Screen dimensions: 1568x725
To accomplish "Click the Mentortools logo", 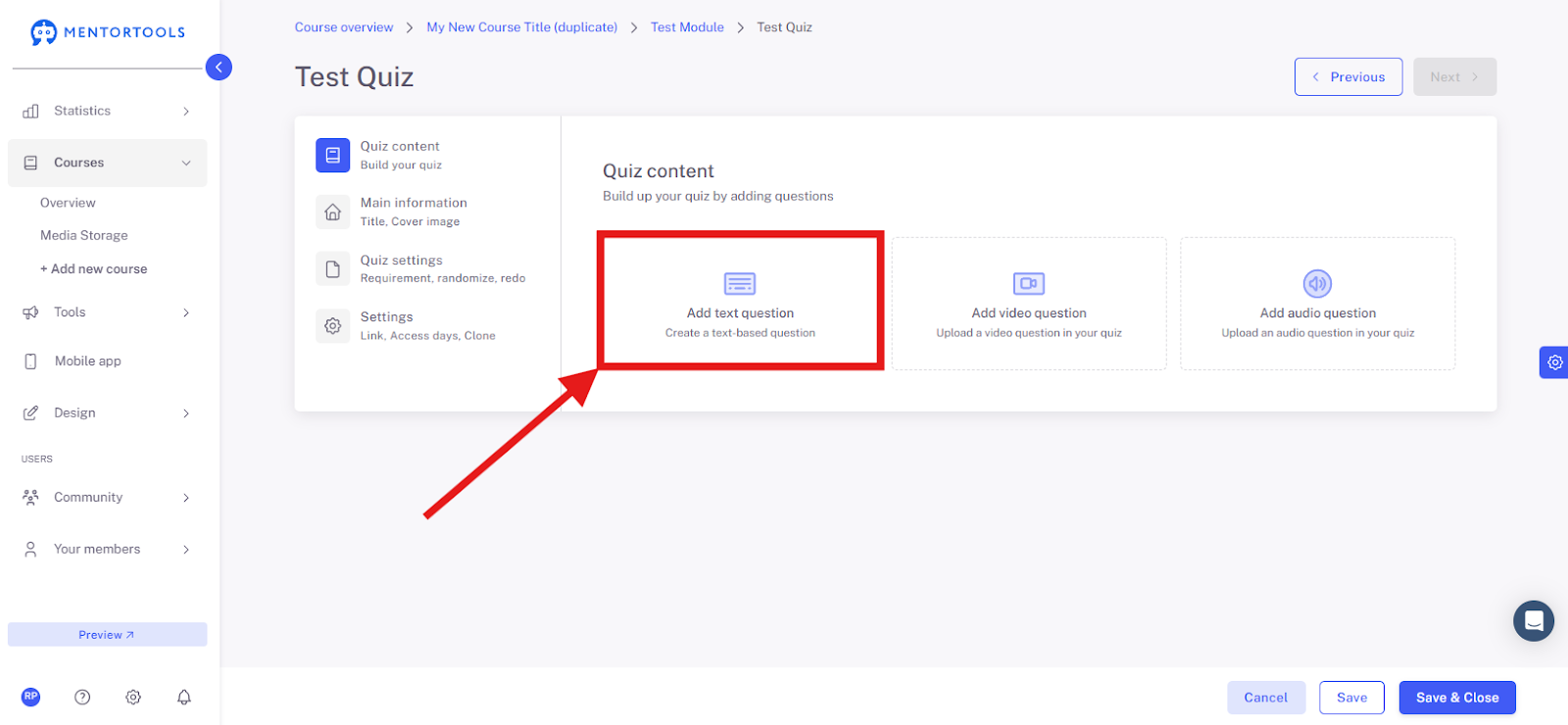I will [x=107, y=32].
